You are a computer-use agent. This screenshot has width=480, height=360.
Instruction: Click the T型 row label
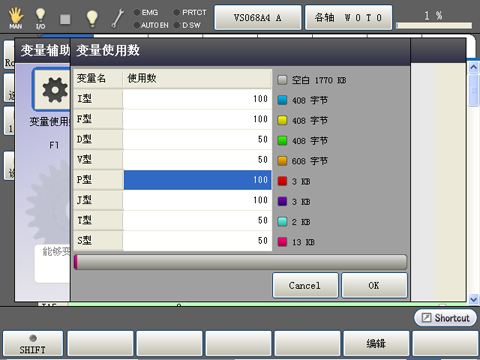tap(98, 221)
